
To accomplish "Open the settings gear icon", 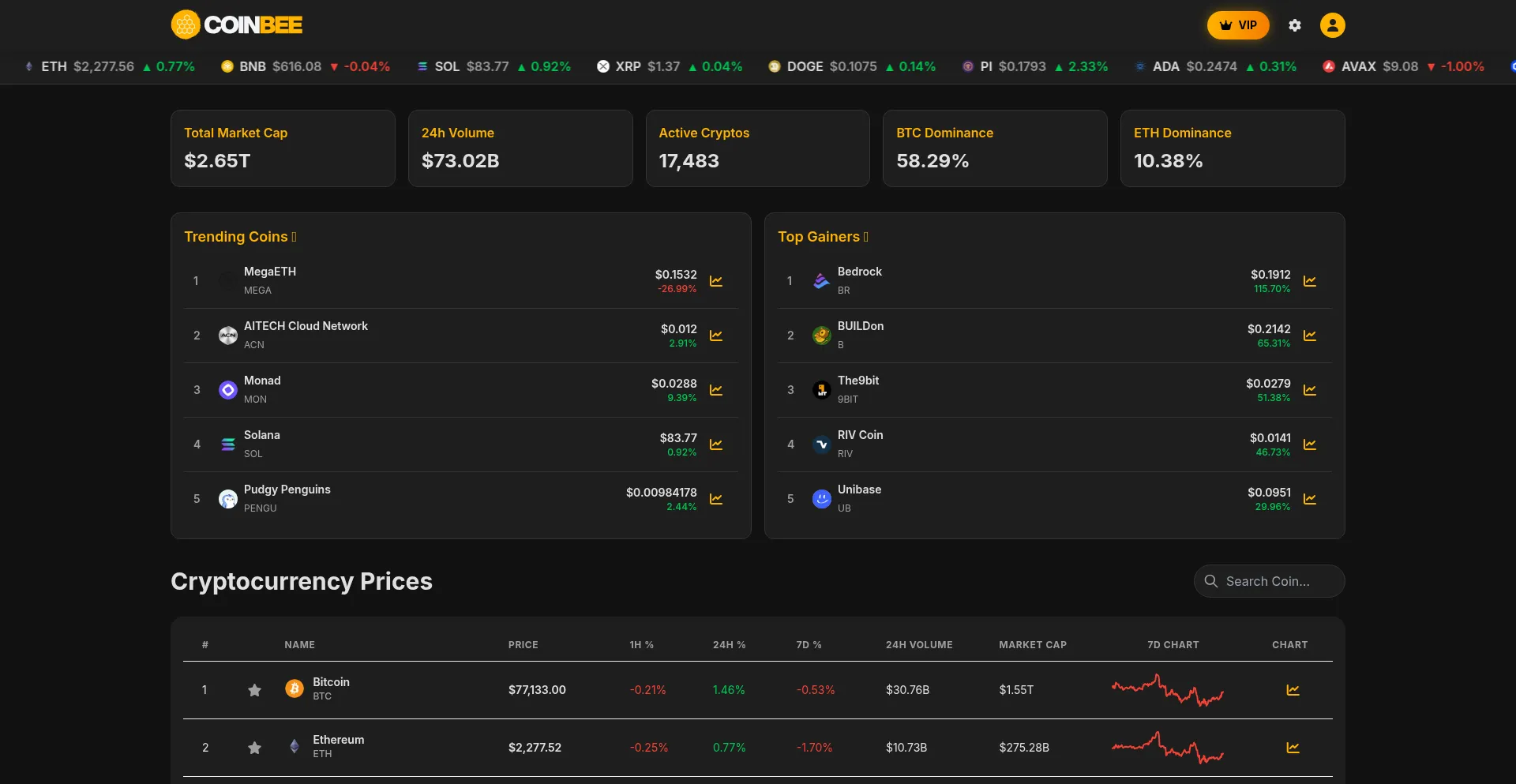I will [x=1295, y=25].
